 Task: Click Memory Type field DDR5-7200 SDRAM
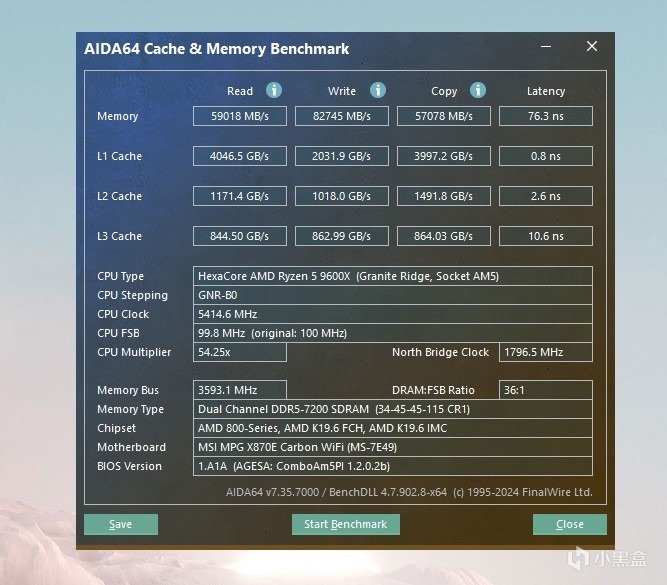click(393, 409)
